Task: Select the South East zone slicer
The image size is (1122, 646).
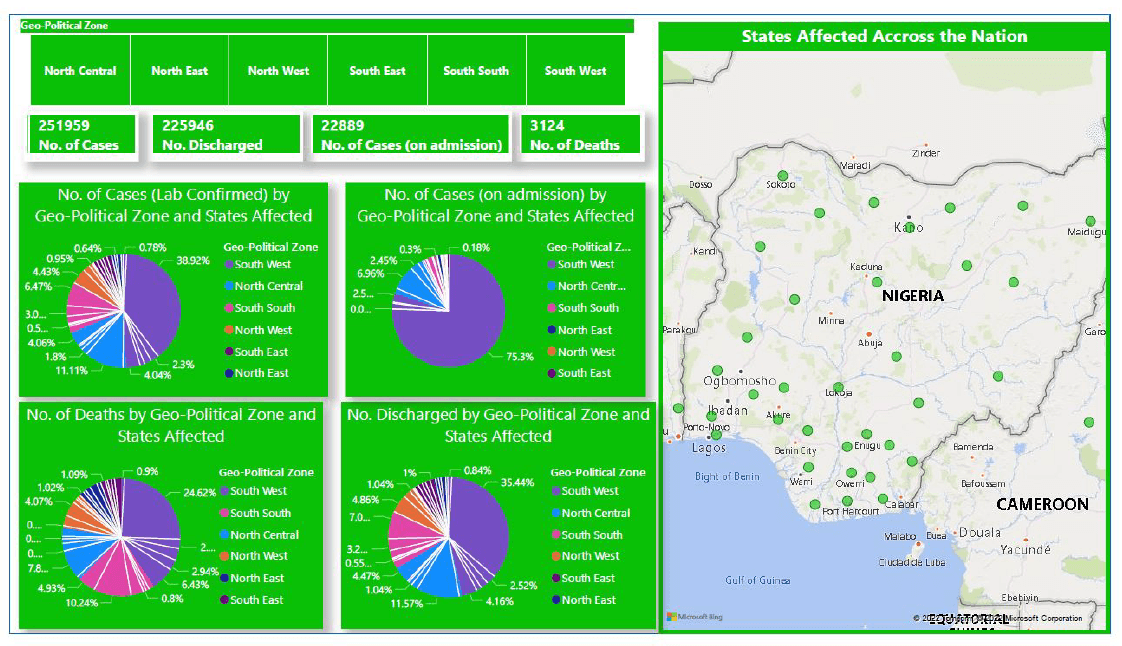Action: (x=377, y=71)
